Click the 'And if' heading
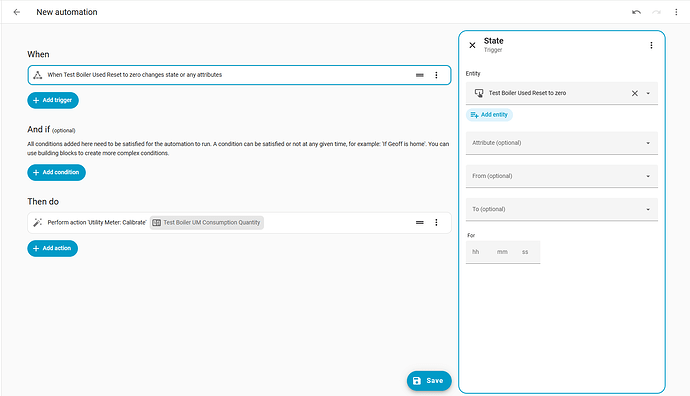This screenshot has height=396, width=690. point(39,129)
